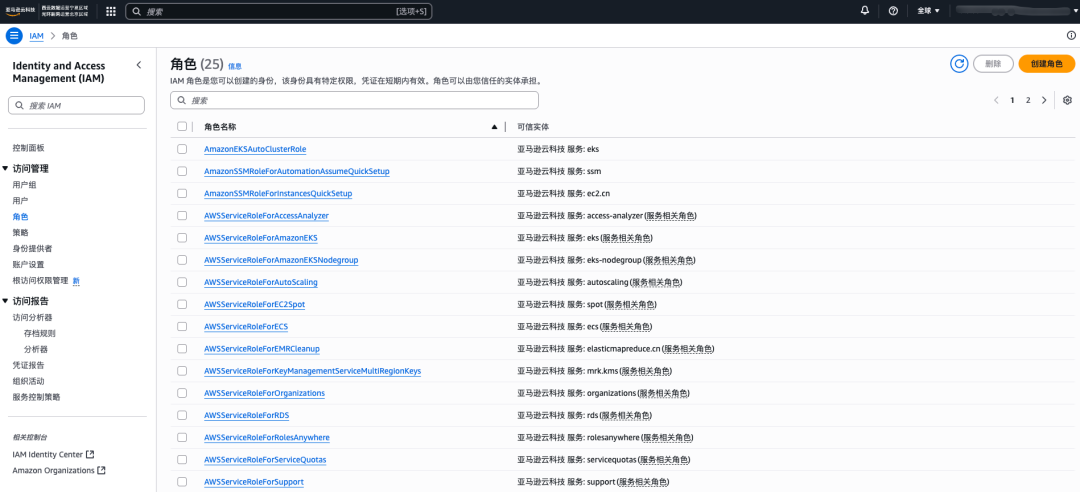This screenshot has width=1080, height=492.
Task: Go to 用户组 in the sidebar
Action: coord(25,185)
